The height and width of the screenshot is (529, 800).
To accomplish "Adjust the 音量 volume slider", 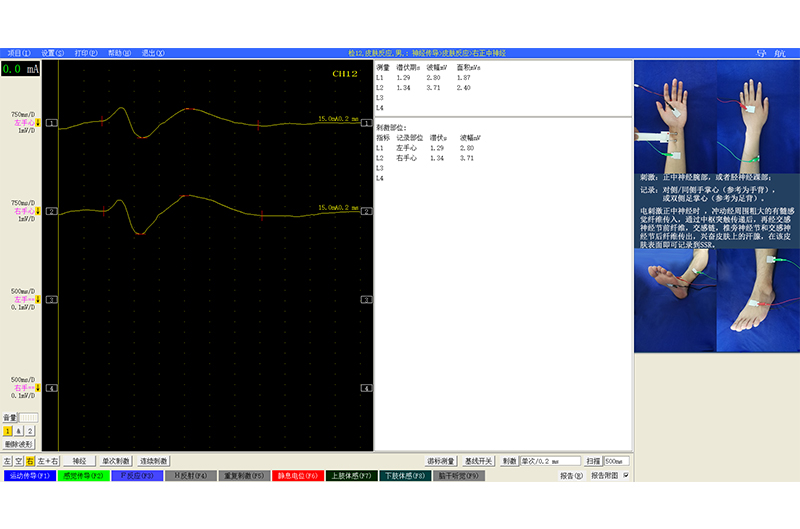I will click(x=29, y=417).
